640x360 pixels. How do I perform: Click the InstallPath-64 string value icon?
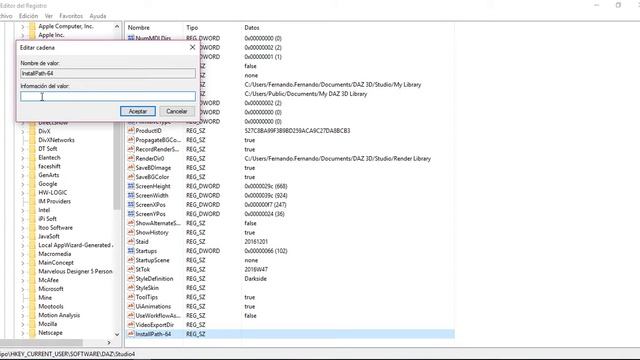point(131,334)
